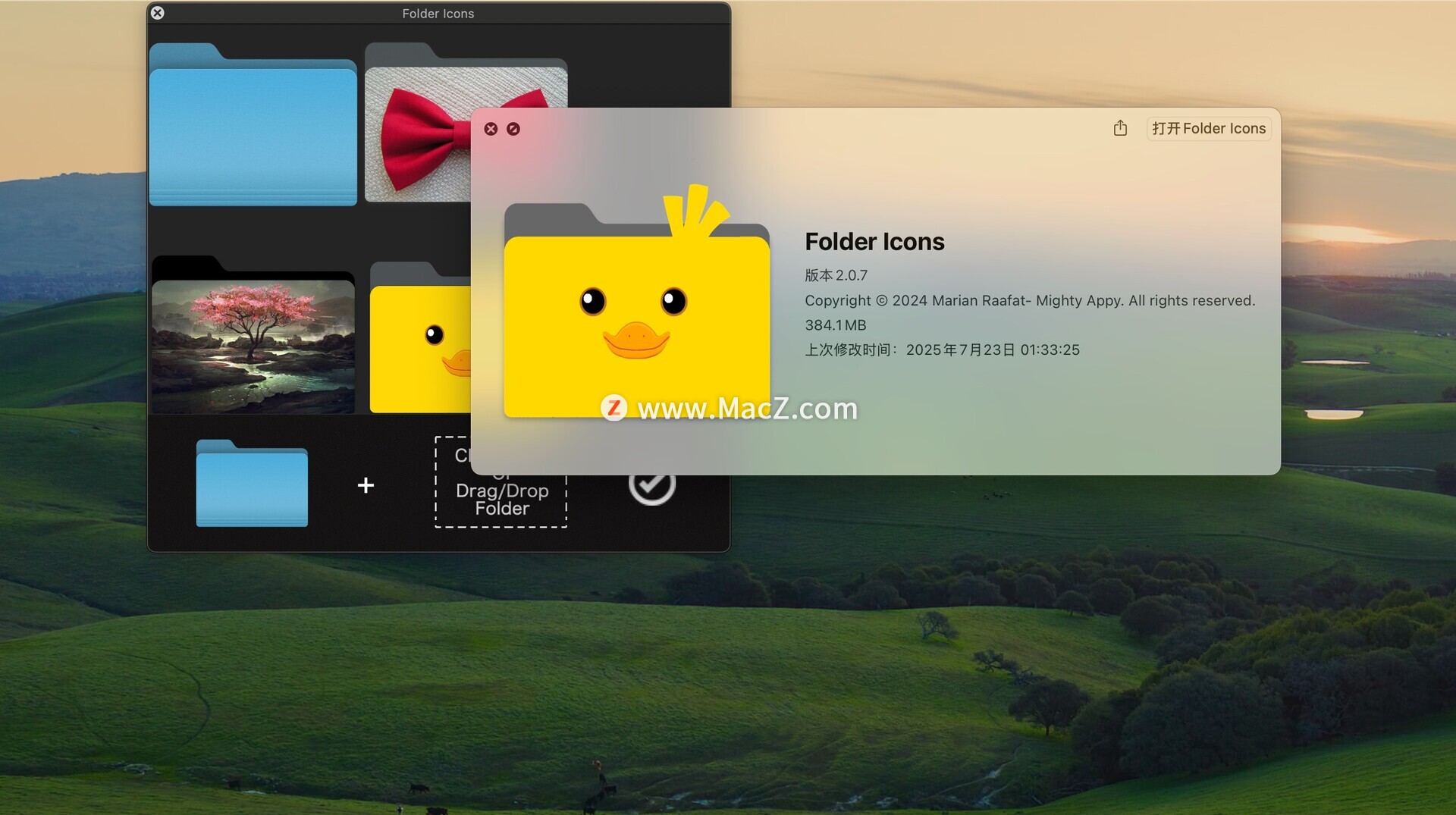Click the 384.1 MB file size text

pyautogui.click(x=835, y=325)
